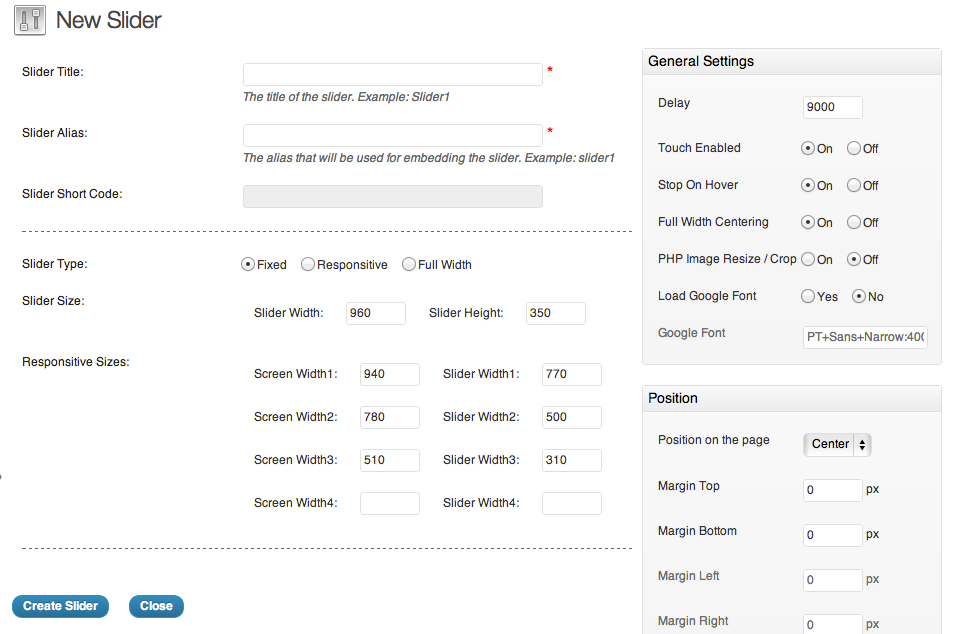Click the Margin Left input field

[832, 580]
